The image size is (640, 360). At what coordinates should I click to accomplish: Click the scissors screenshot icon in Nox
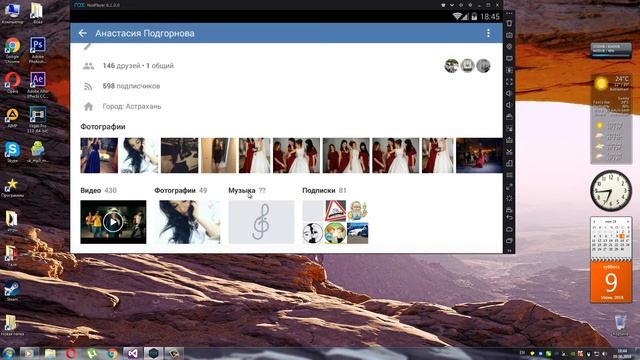pos(509,152)
